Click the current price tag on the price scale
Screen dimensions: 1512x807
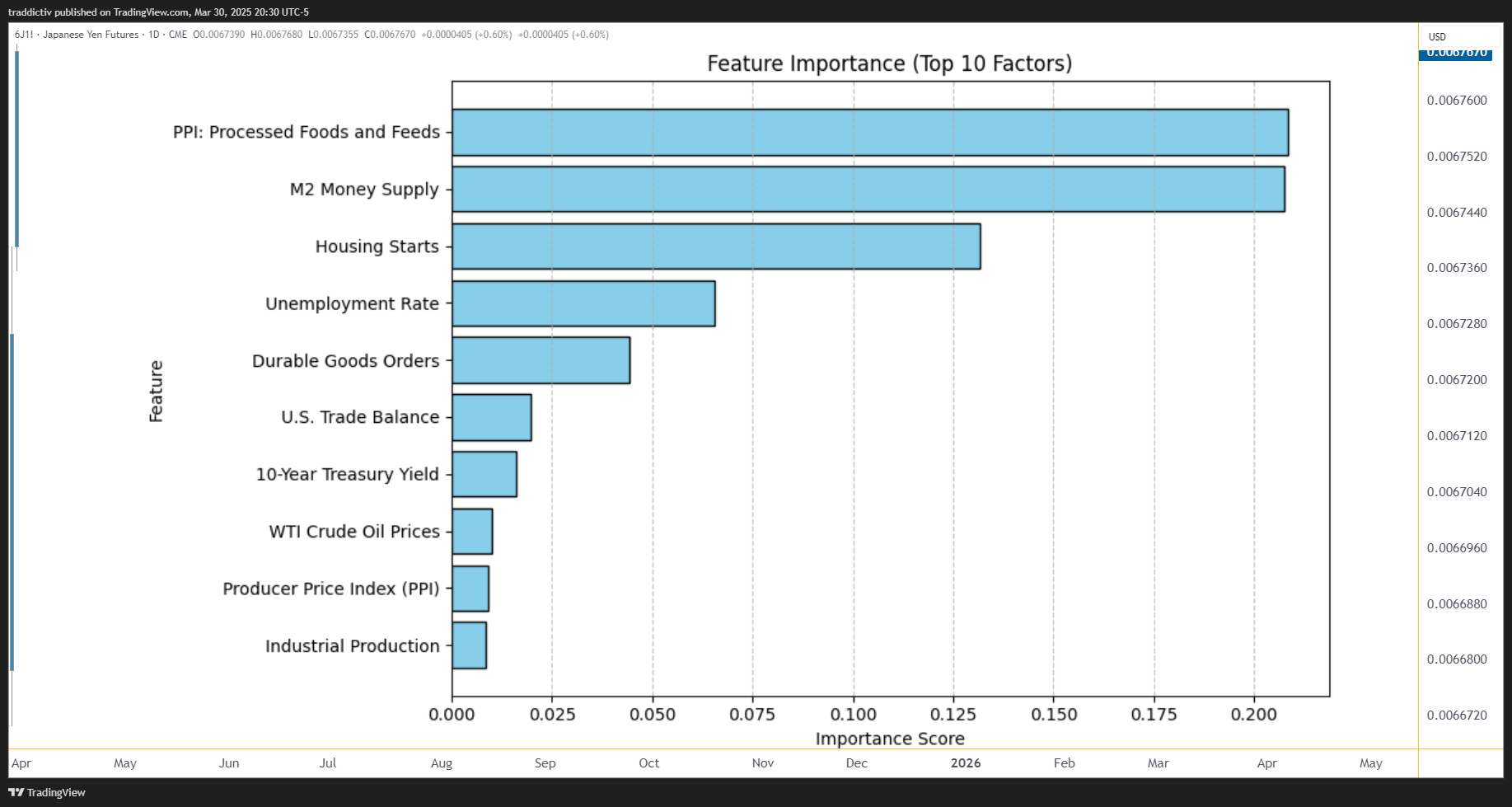coord(1457,54)
